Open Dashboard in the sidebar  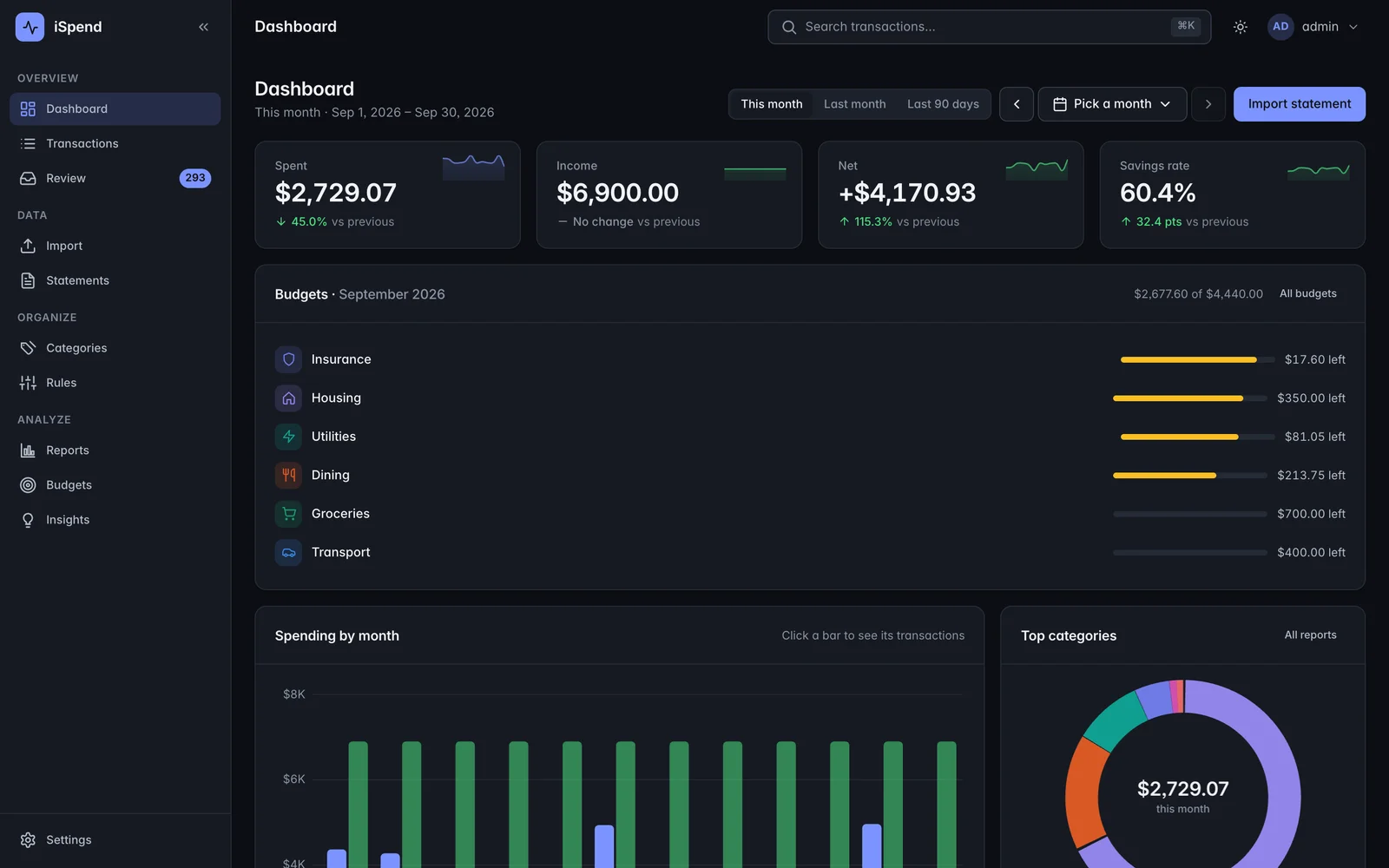(115, 108)
